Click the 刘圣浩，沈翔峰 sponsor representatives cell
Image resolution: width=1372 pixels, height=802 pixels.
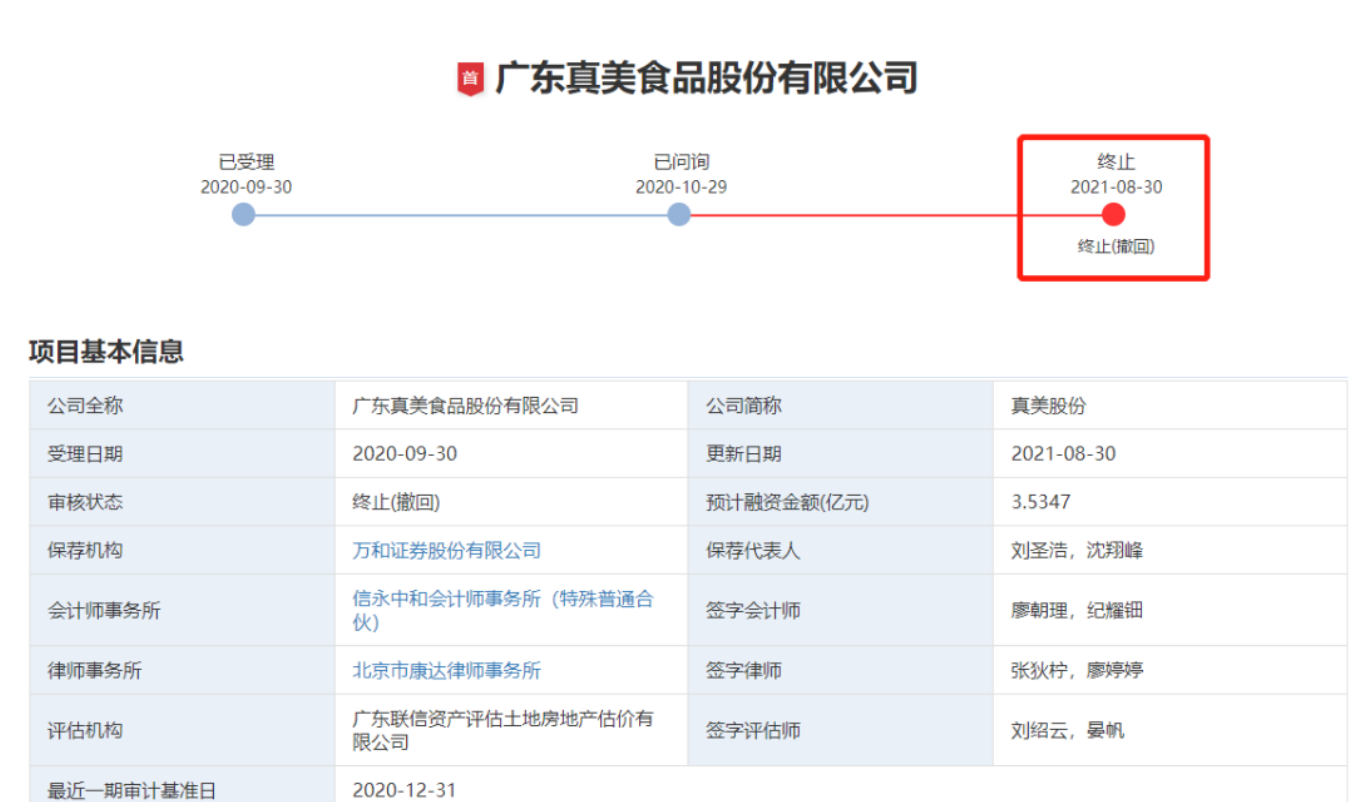point(1076,550)
